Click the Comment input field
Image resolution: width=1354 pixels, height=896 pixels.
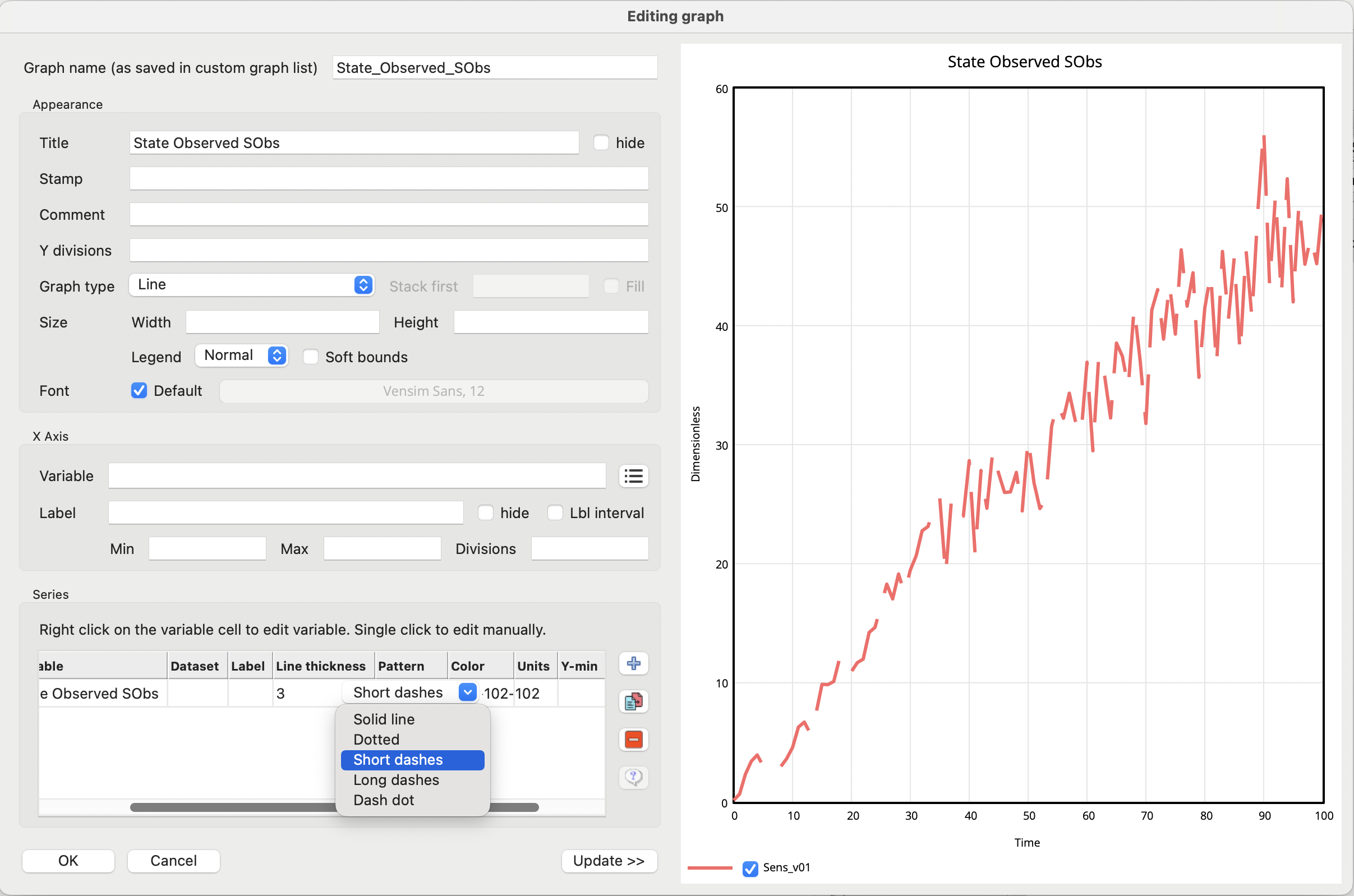click(x=389, y=214)
